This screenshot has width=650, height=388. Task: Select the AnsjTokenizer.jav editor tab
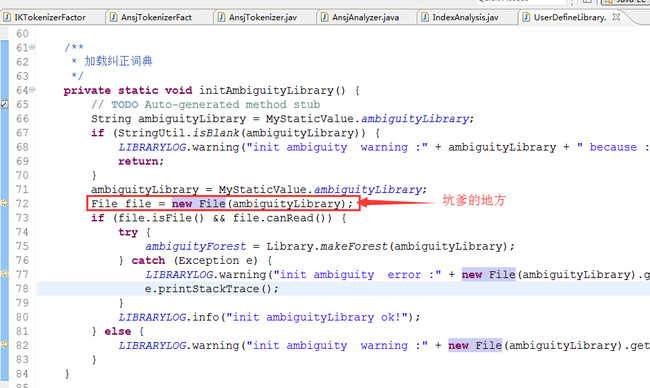click(x=262, y=17)
